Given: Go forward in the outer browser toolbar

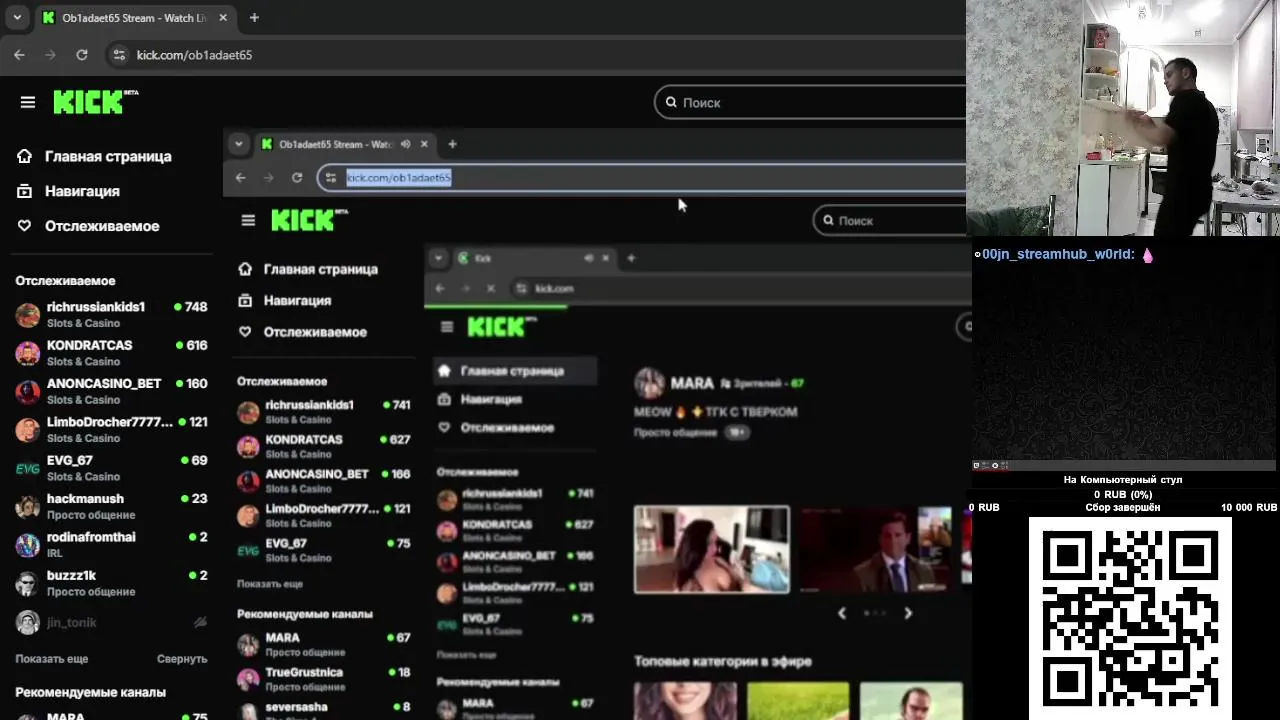Looking at the screenshot, I should (x=50, y=55).
